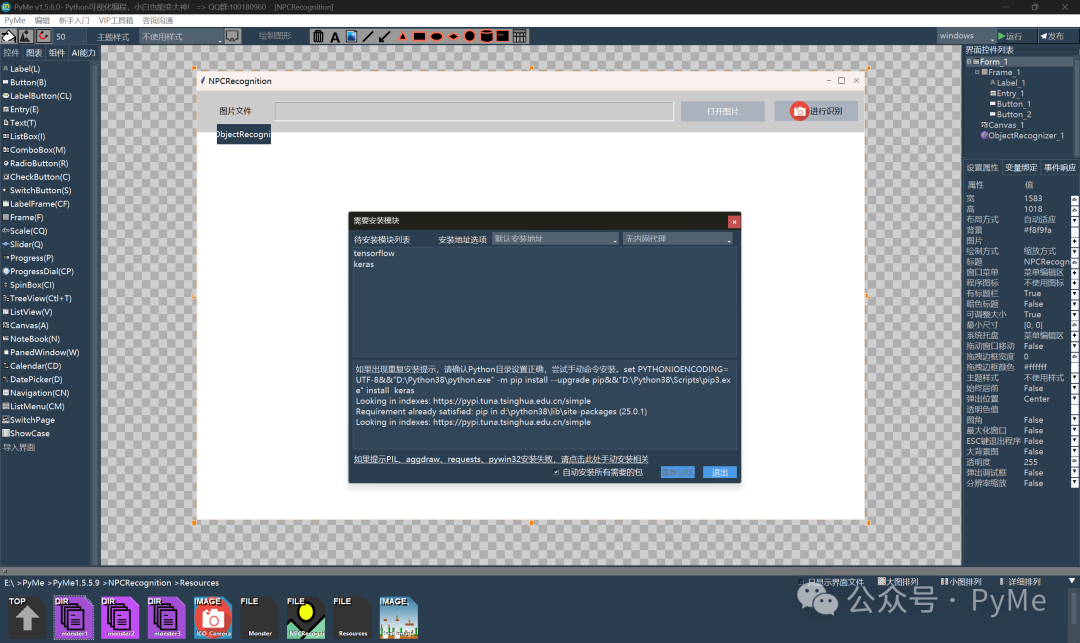Select the ellipse shape tool
This screenshot has width=1080, height=643.
tap(436, 36)
